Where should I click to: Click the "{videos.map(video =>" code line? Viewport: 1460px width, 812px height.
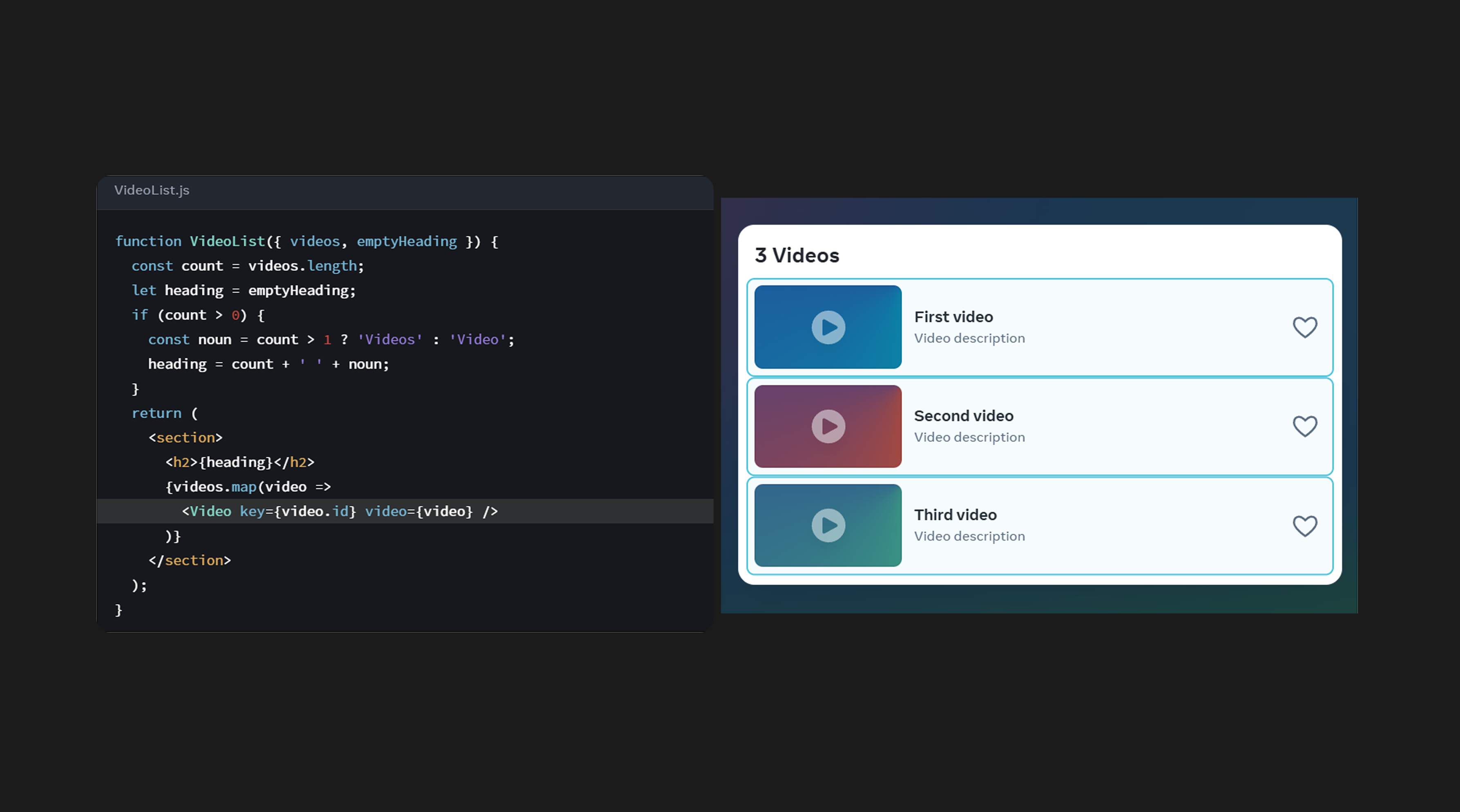(x=248, y=487)
